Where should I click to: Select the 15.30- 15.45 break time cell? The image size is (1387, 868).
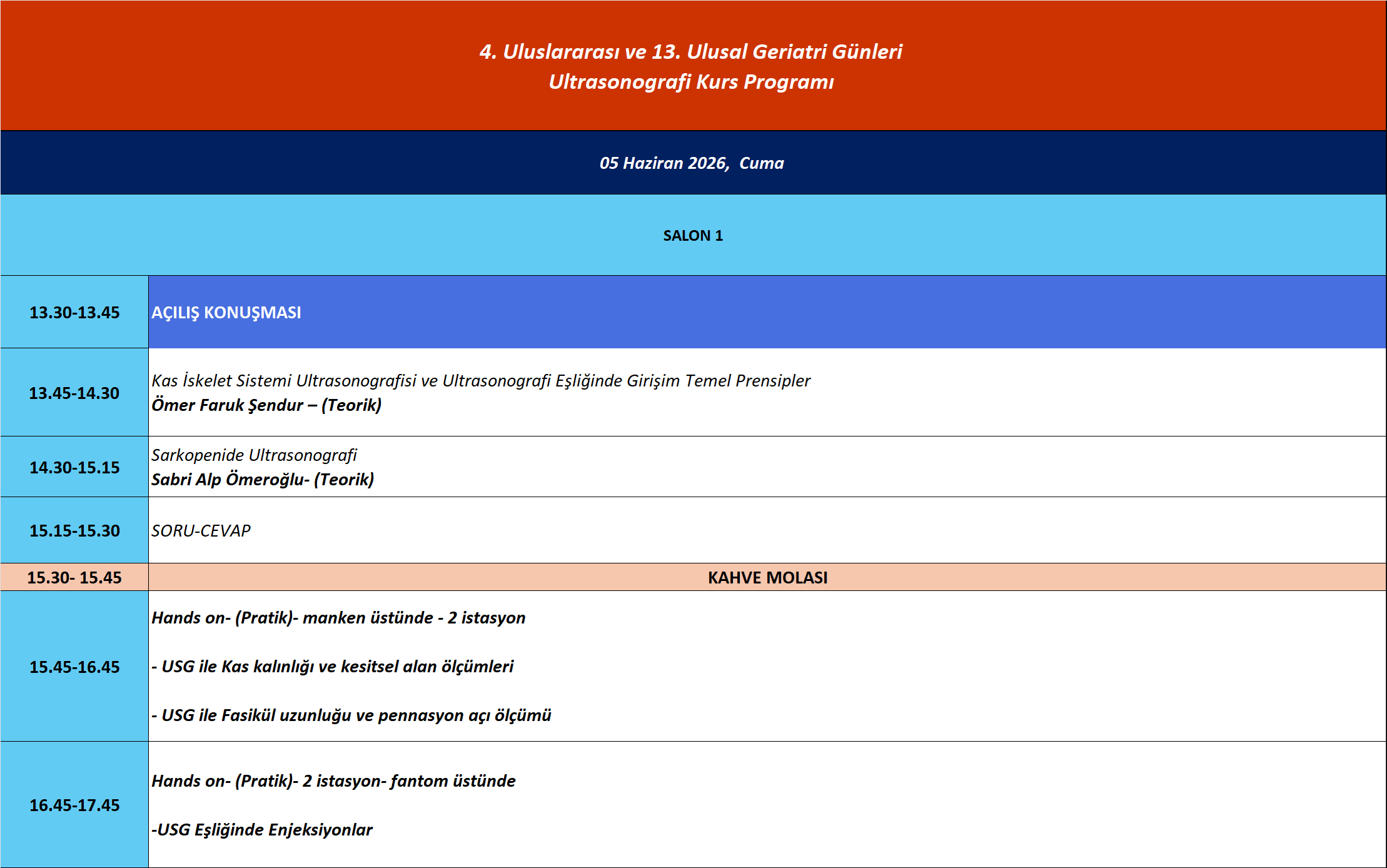click(74, 578)
